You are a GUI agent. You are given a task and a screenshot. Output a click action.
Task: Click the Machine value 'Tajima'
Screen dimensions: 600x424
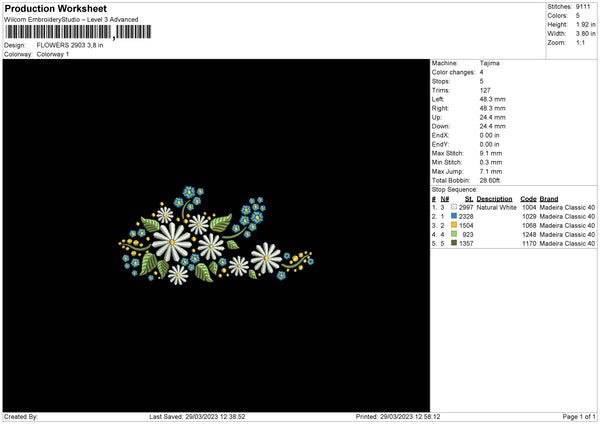489,63
